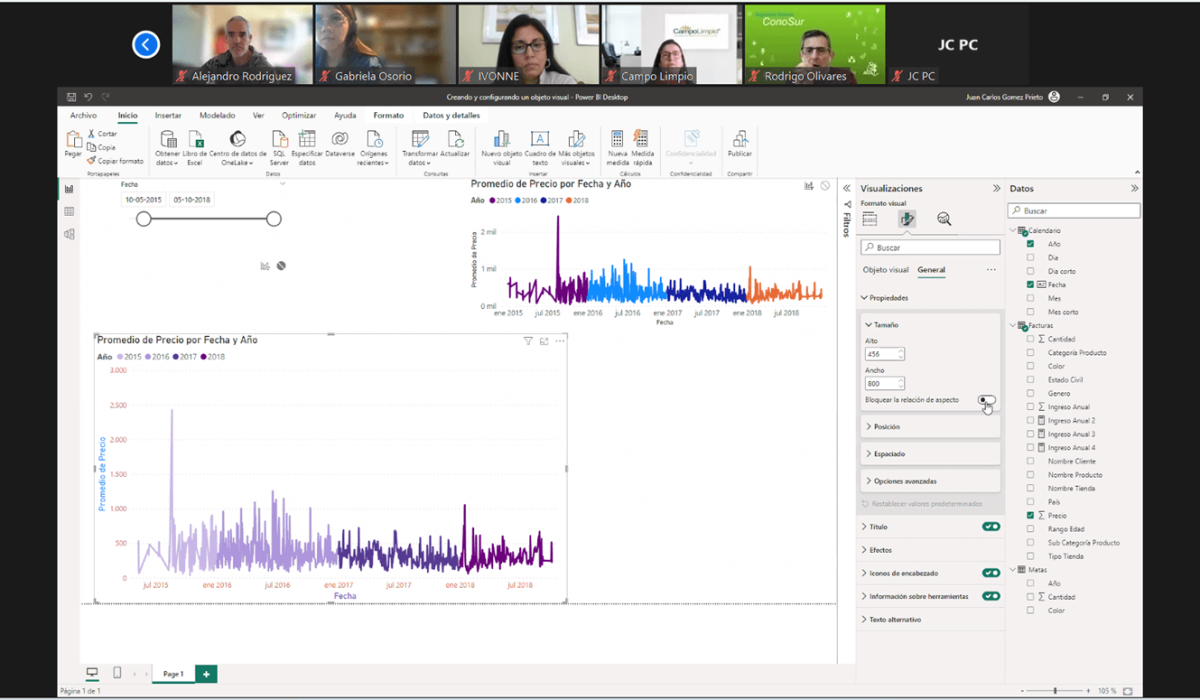Turn off the Título toggle
Image resolution: width=1200 pixels, height=700 pixels.
pos(990,526)
